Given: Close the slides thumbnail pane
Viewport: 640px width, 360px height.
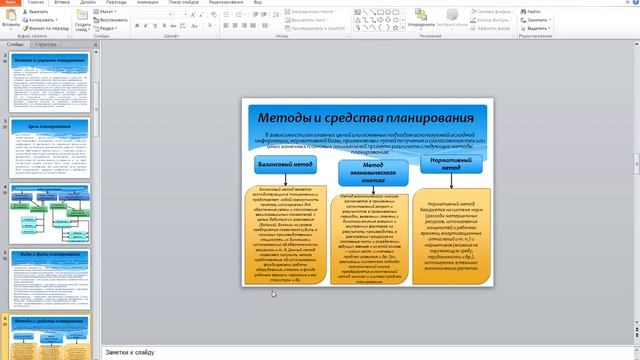Looking at the screenshot, I should (96, 44).
